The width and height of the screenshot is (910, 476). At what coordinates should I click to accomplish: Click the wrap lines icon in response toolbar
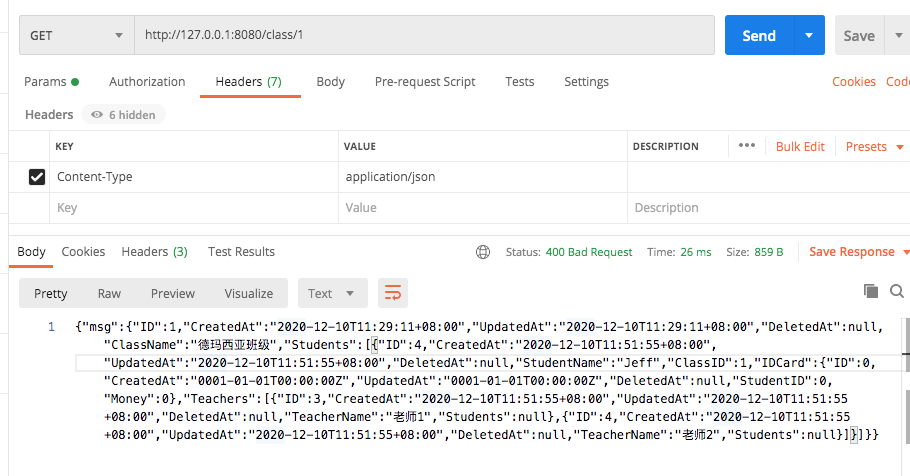tap(393, 293)
